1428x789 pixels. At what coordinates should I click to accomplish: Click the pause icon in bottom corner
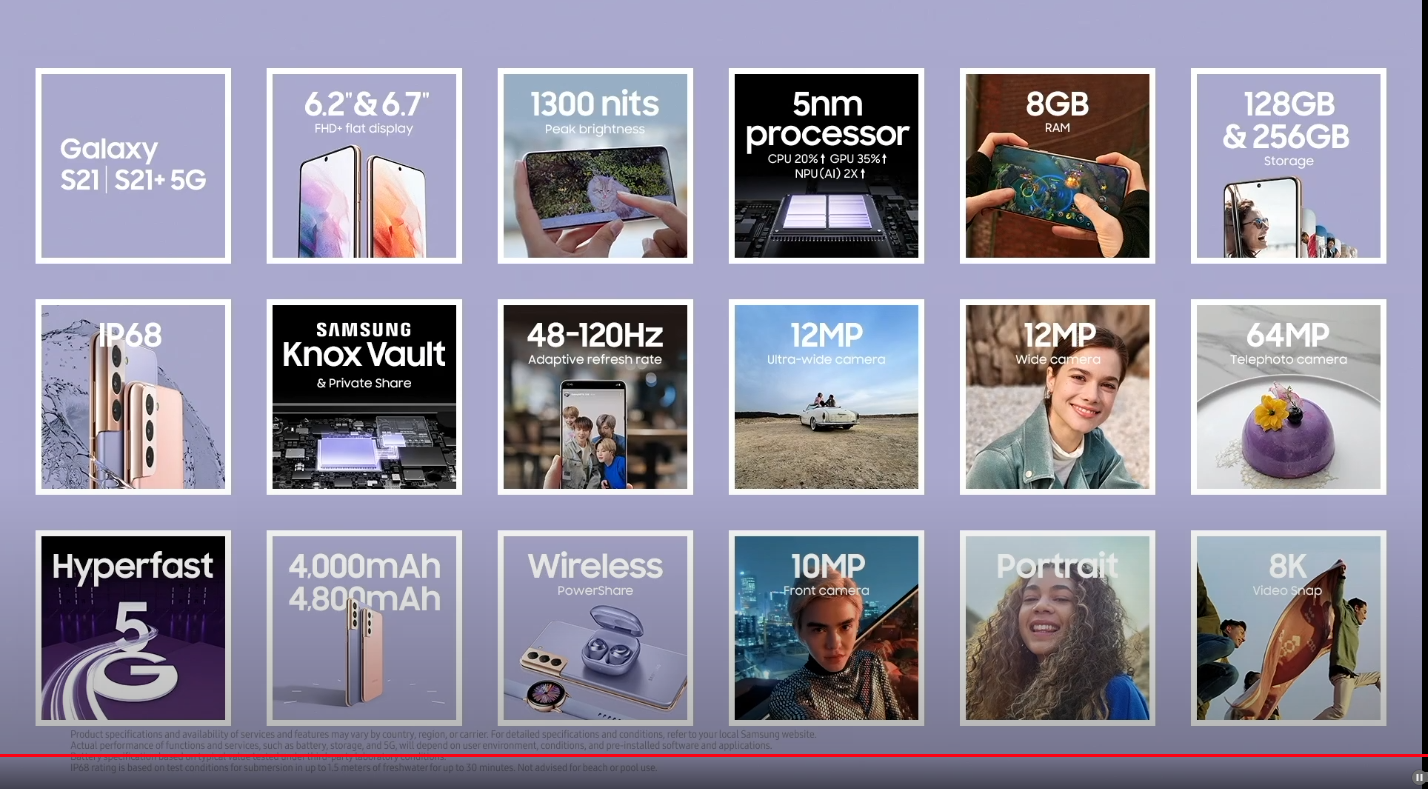(1419, 777)
